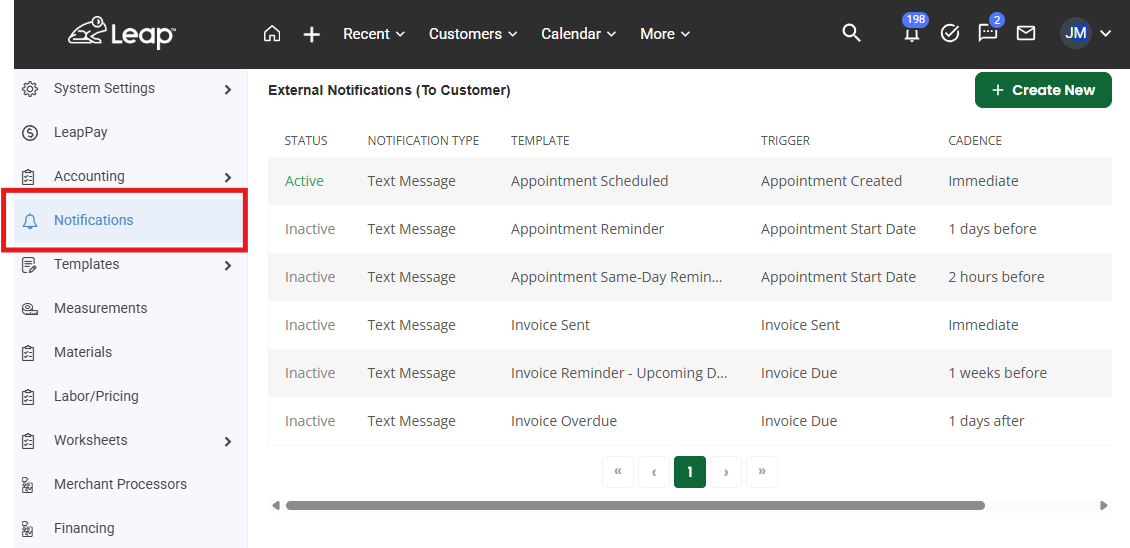Click the Templates document icon
The height and width of the screenshot is (548, 1130).
30,265
